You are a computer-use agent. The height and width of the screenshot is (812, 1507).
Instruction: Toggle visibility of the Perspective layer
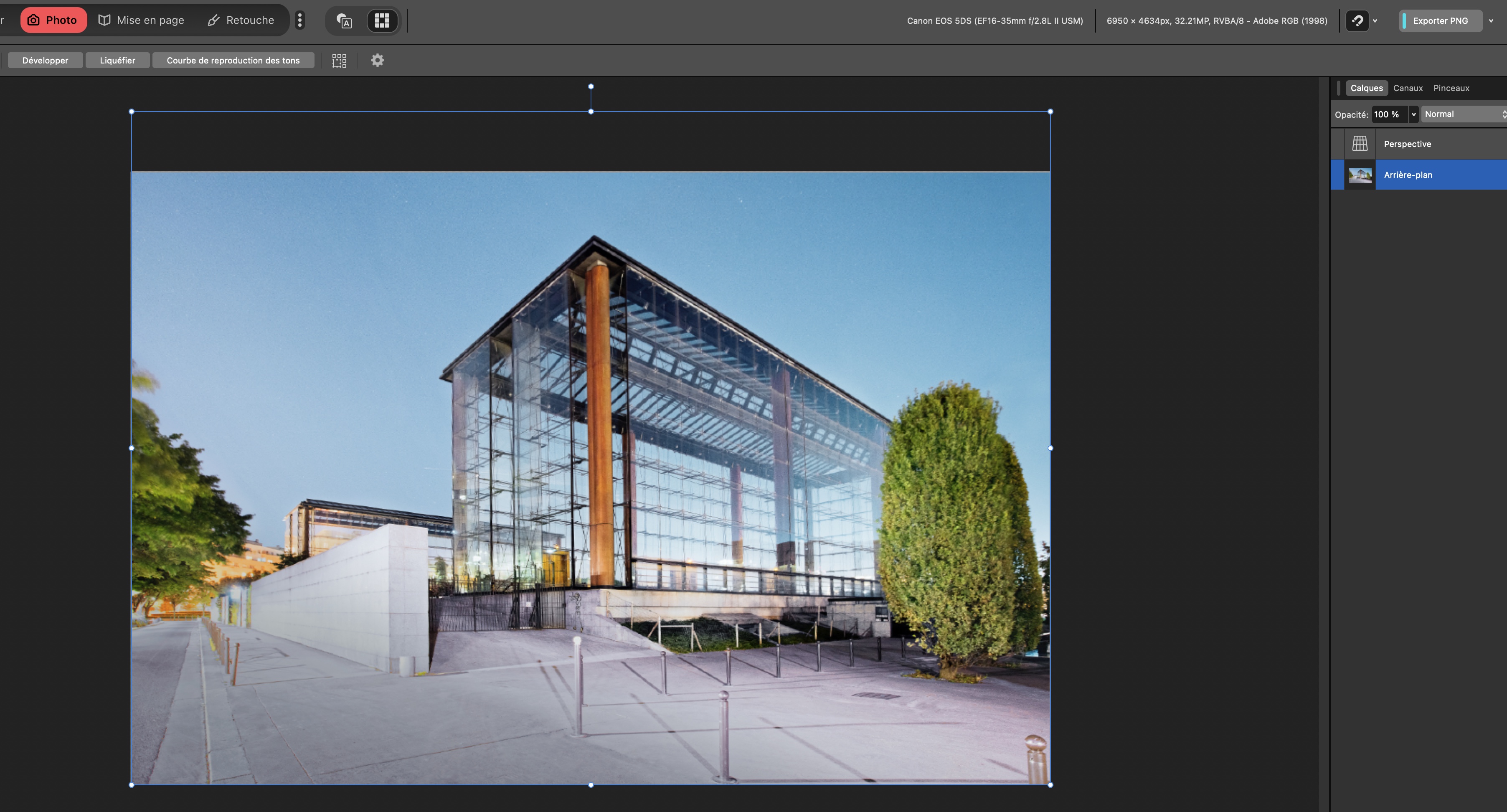tap(1337, 144)
